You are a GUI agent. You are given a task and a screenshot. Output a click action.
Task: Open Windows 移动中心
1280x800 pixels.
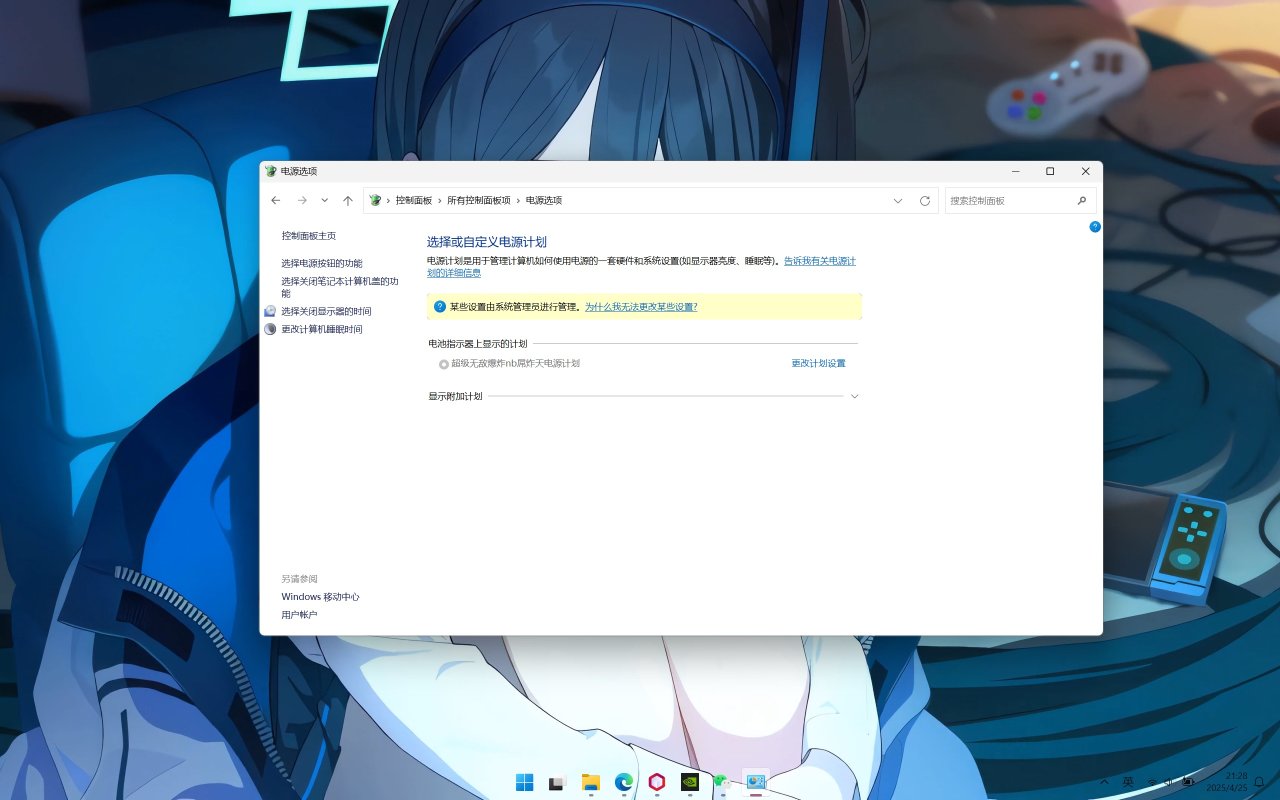(x=321, y=597)
